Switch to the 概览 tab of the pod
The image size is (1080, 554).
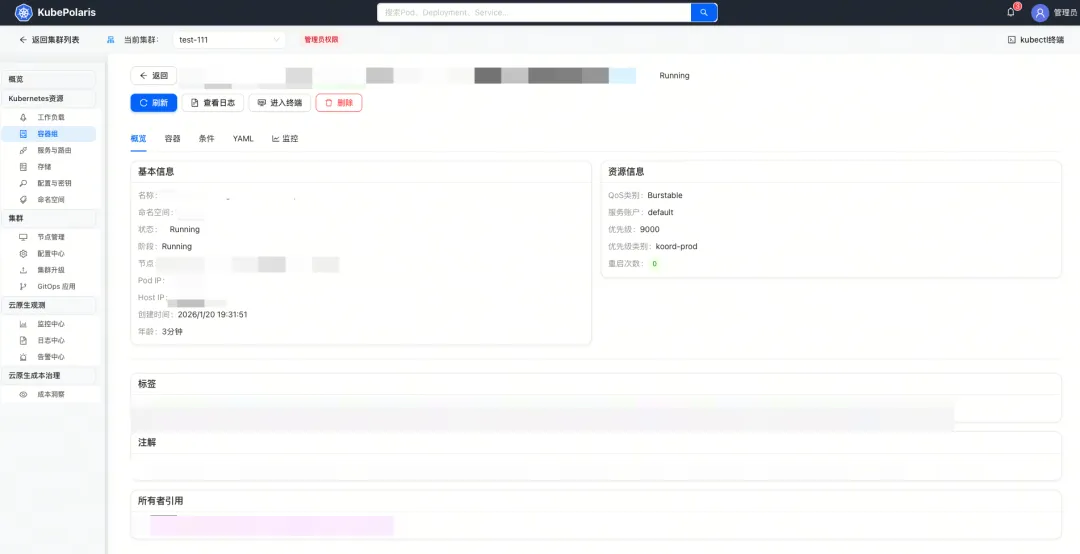[138, 138]
